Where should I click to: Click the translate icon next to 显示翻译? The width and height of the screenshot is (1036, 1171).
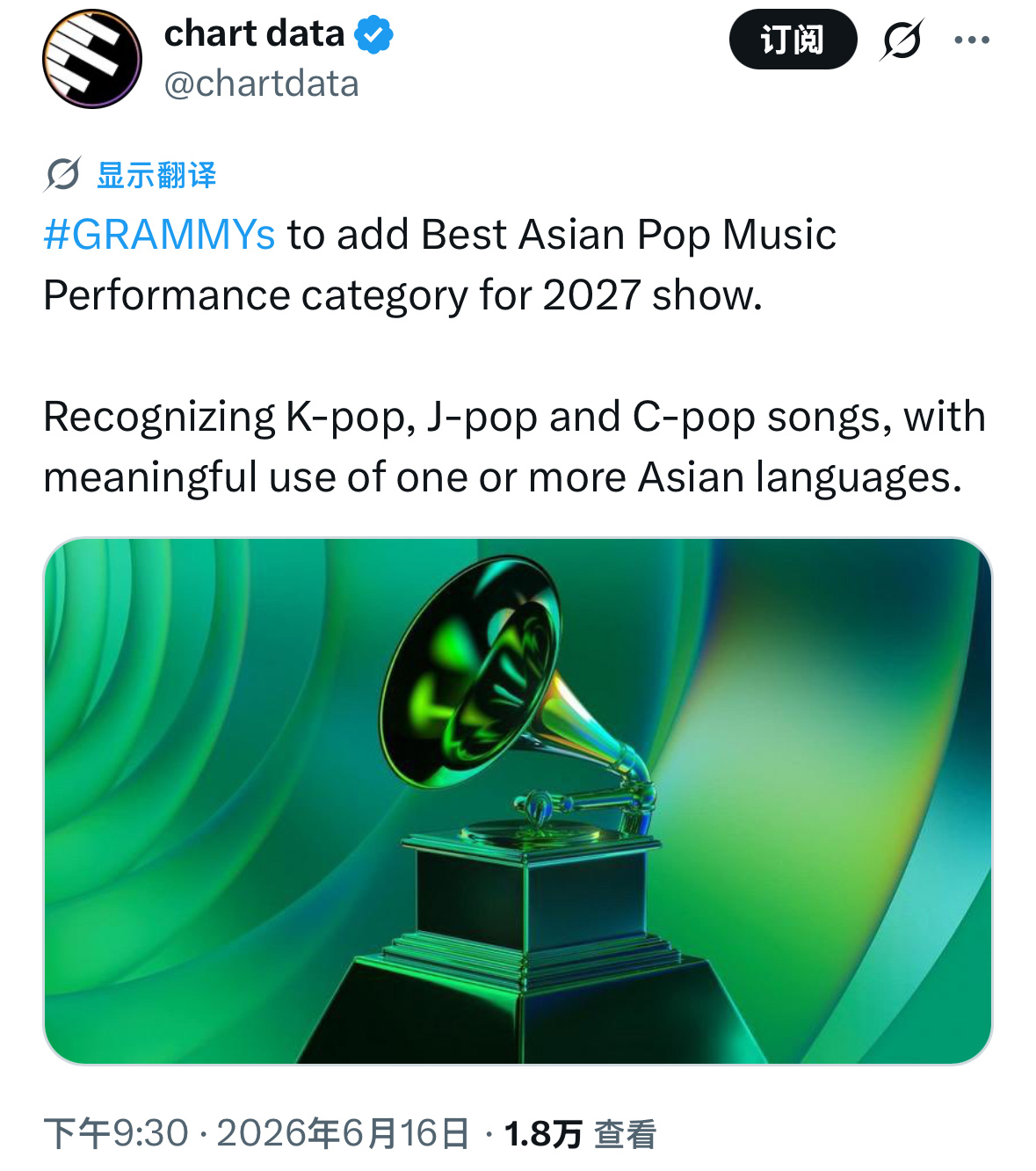click(63, 174)
